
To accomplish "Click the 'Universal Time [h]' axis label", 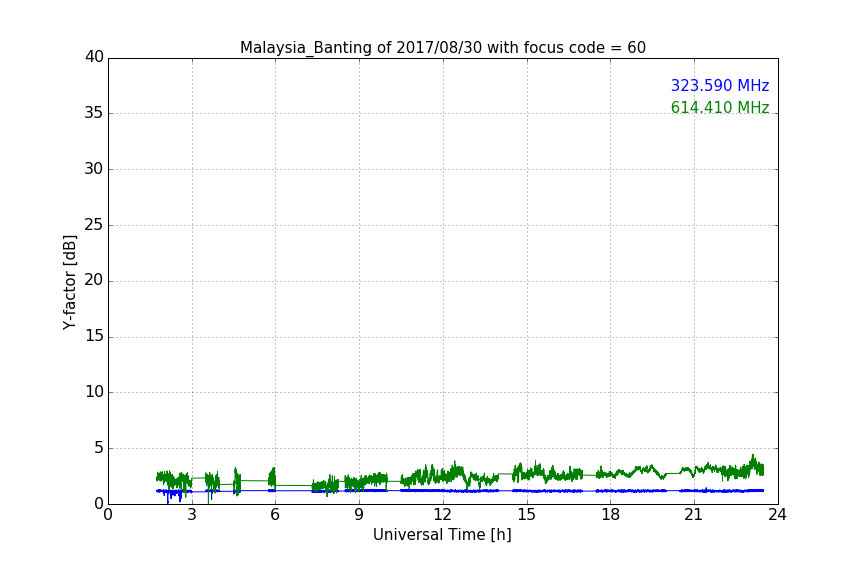I will point(442,535).
